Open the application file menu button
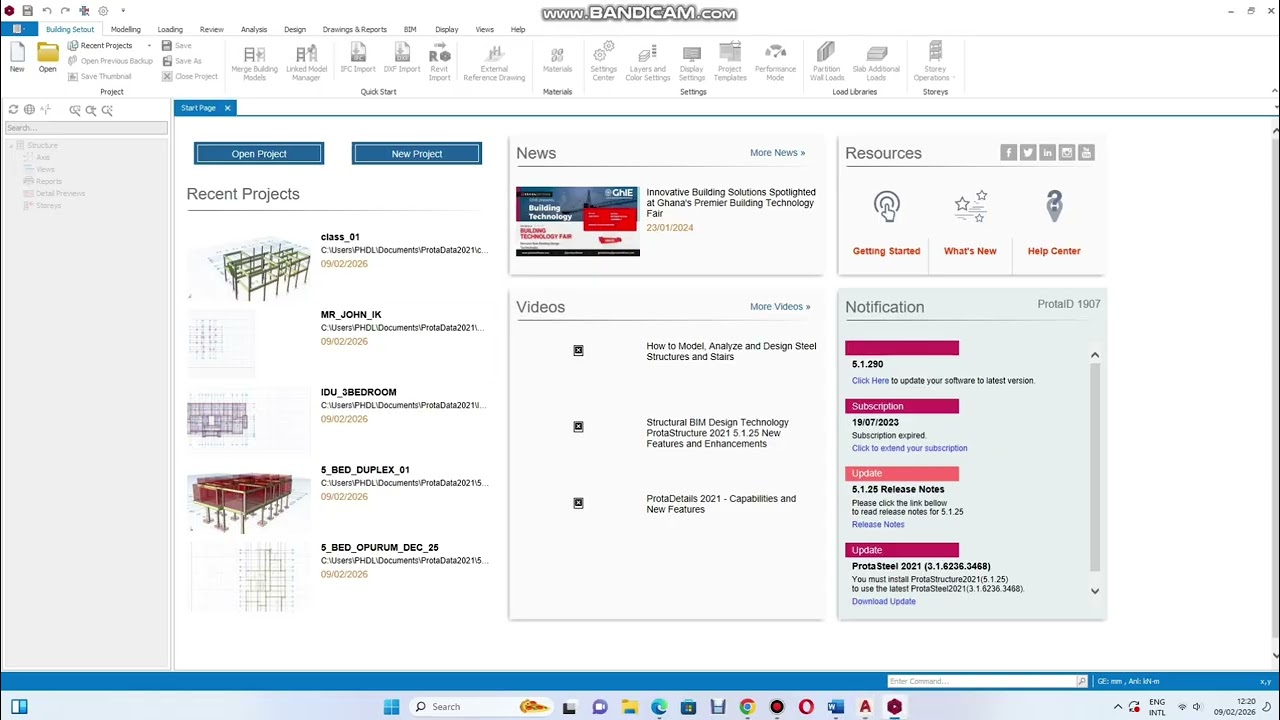This screenshot has height=720, width=1280. [18, 29]
